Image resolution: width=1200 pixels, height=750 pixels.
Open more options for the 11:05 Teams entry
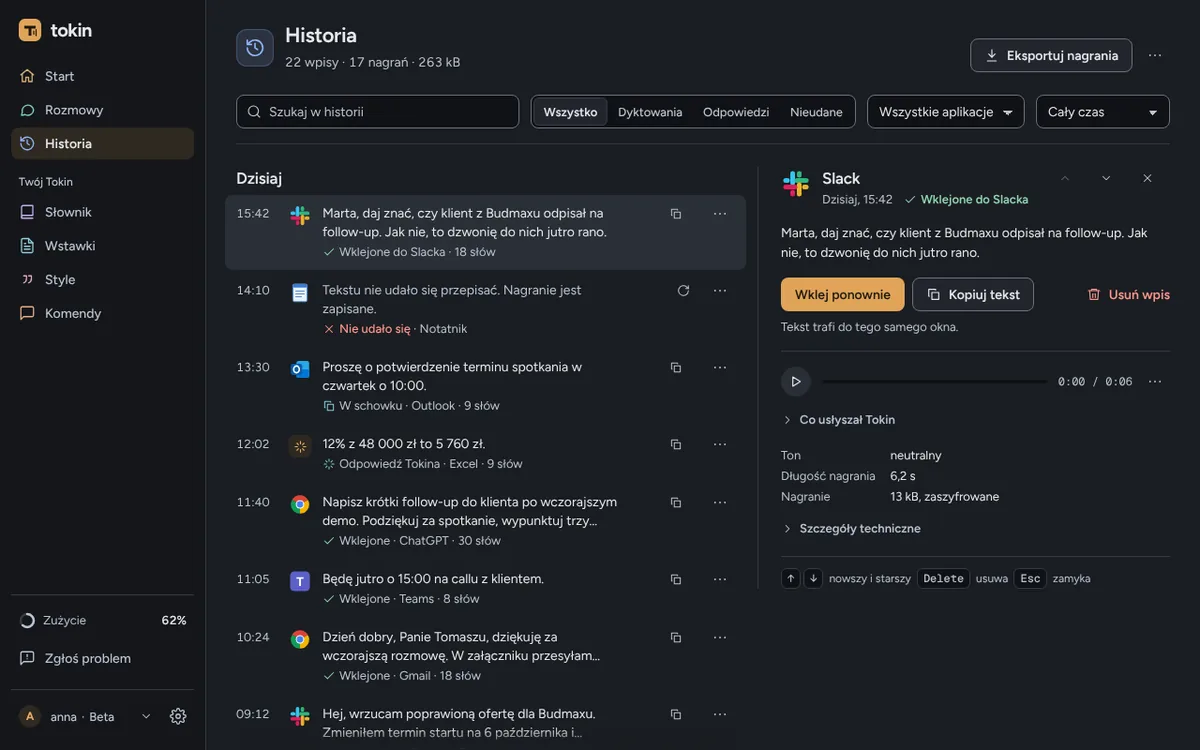[720, 579]
